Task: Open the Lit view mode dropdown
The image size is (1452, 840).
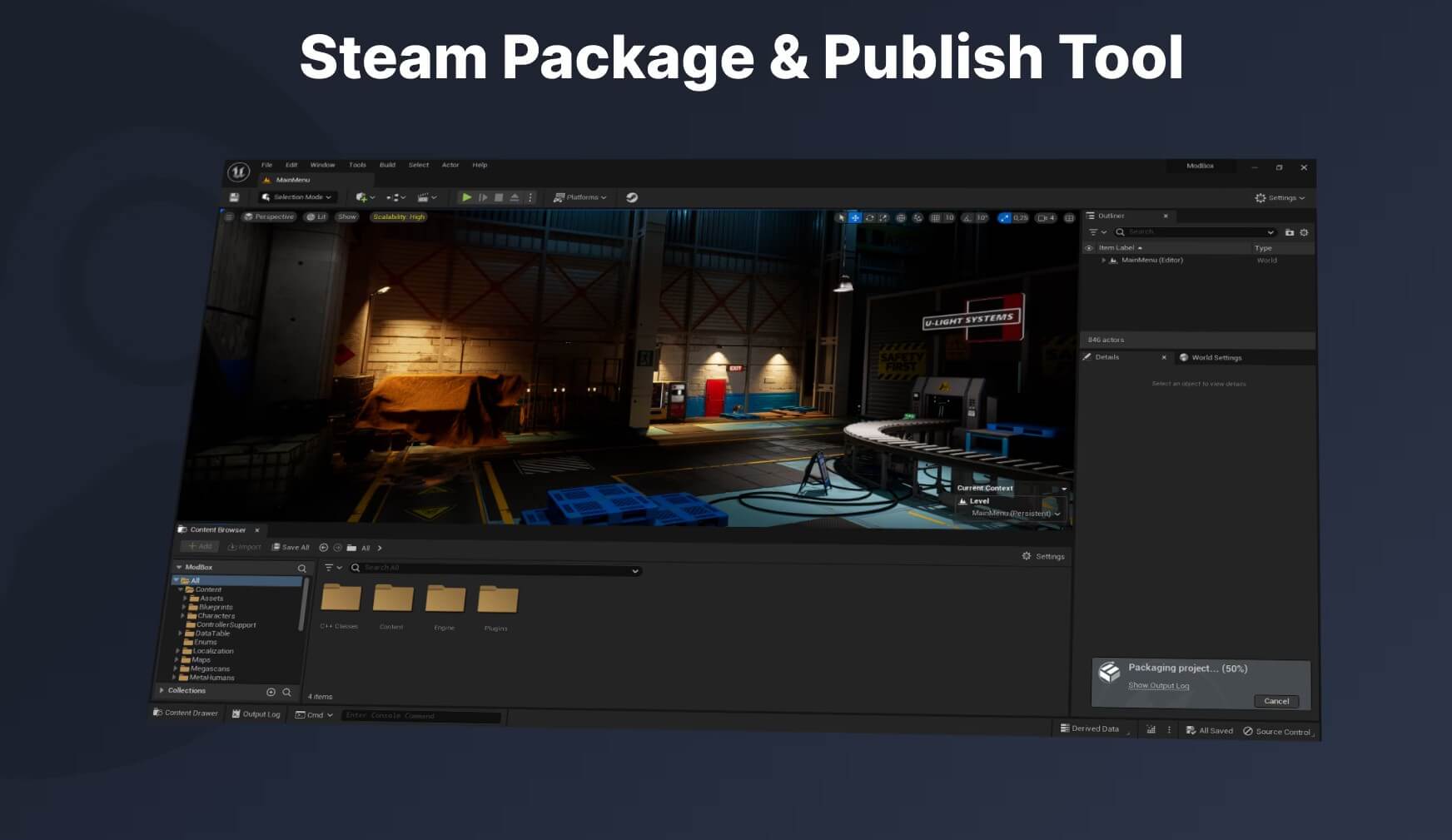Action: pos(317,216)
